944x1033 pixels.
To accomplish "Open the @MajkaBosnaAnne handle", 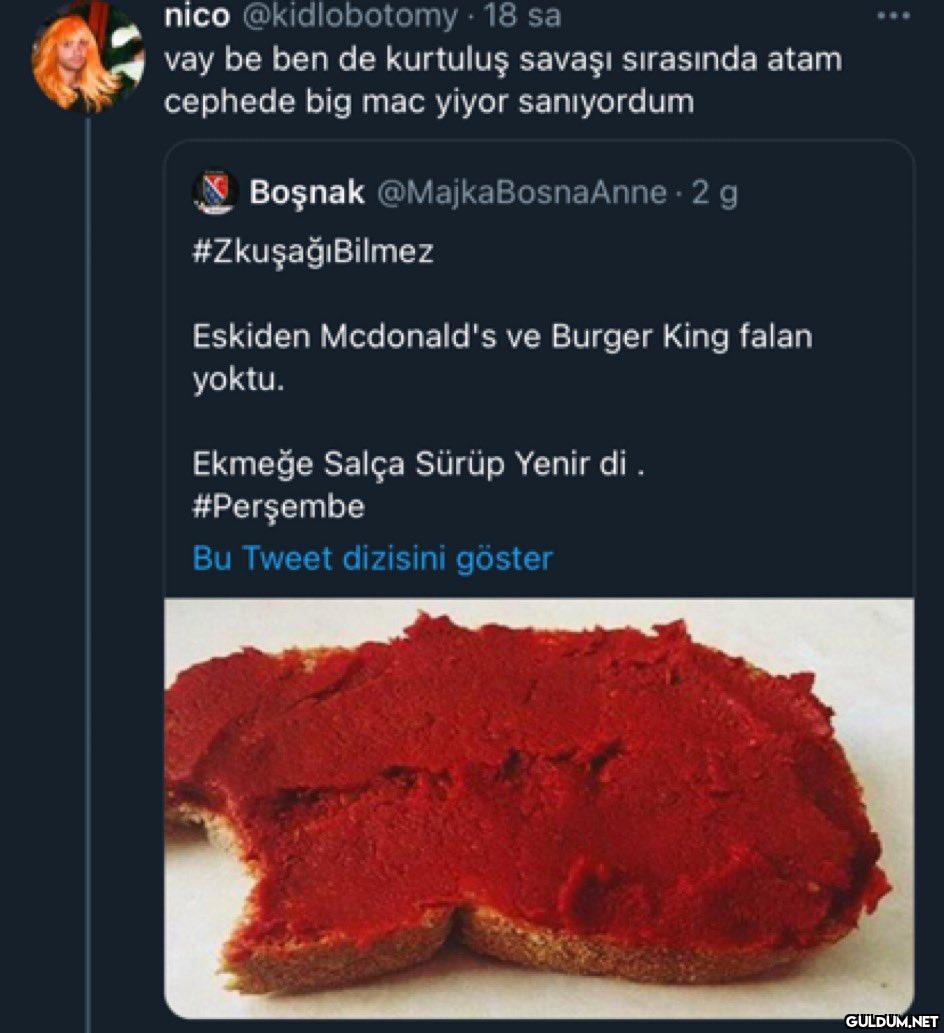I will coord(520,193).
